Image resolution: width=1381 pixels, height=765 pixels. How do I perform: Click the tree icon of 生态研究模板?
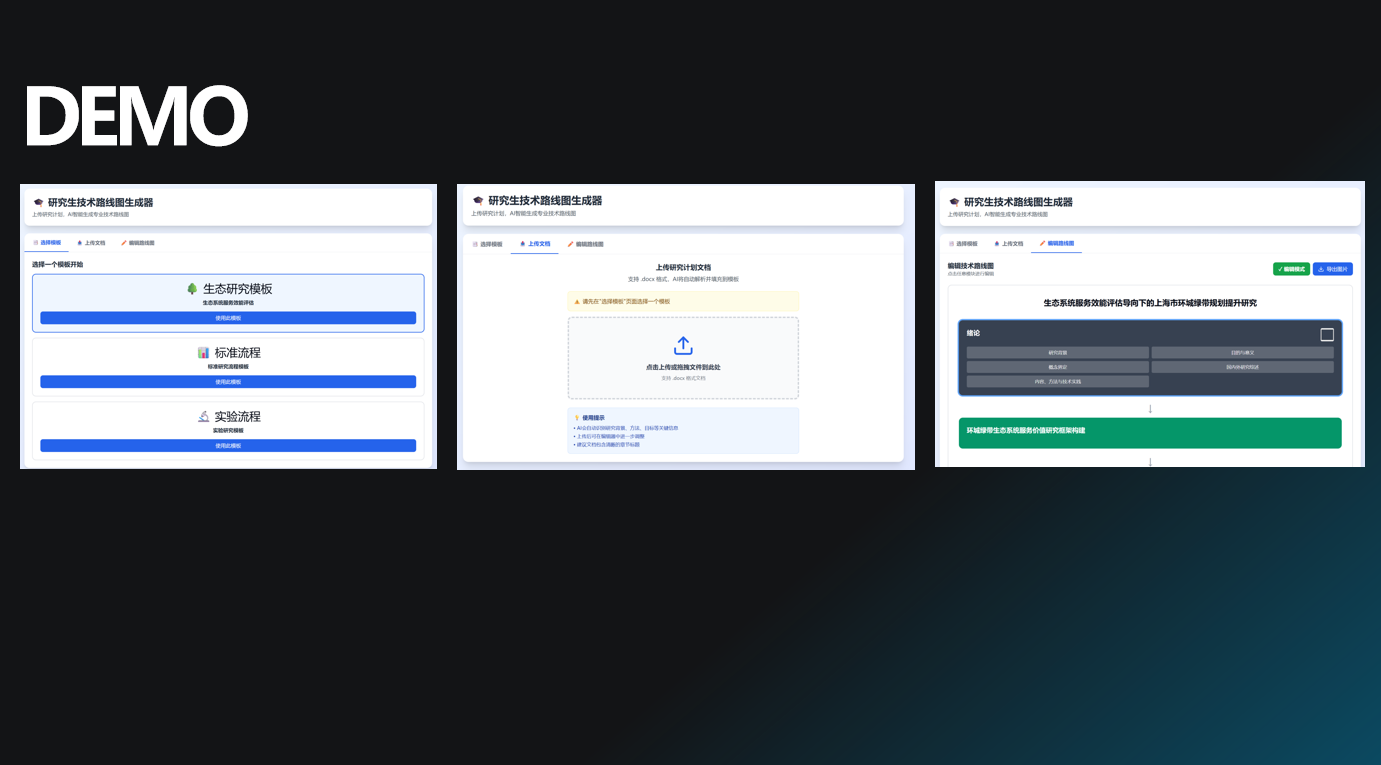point(192,289)
